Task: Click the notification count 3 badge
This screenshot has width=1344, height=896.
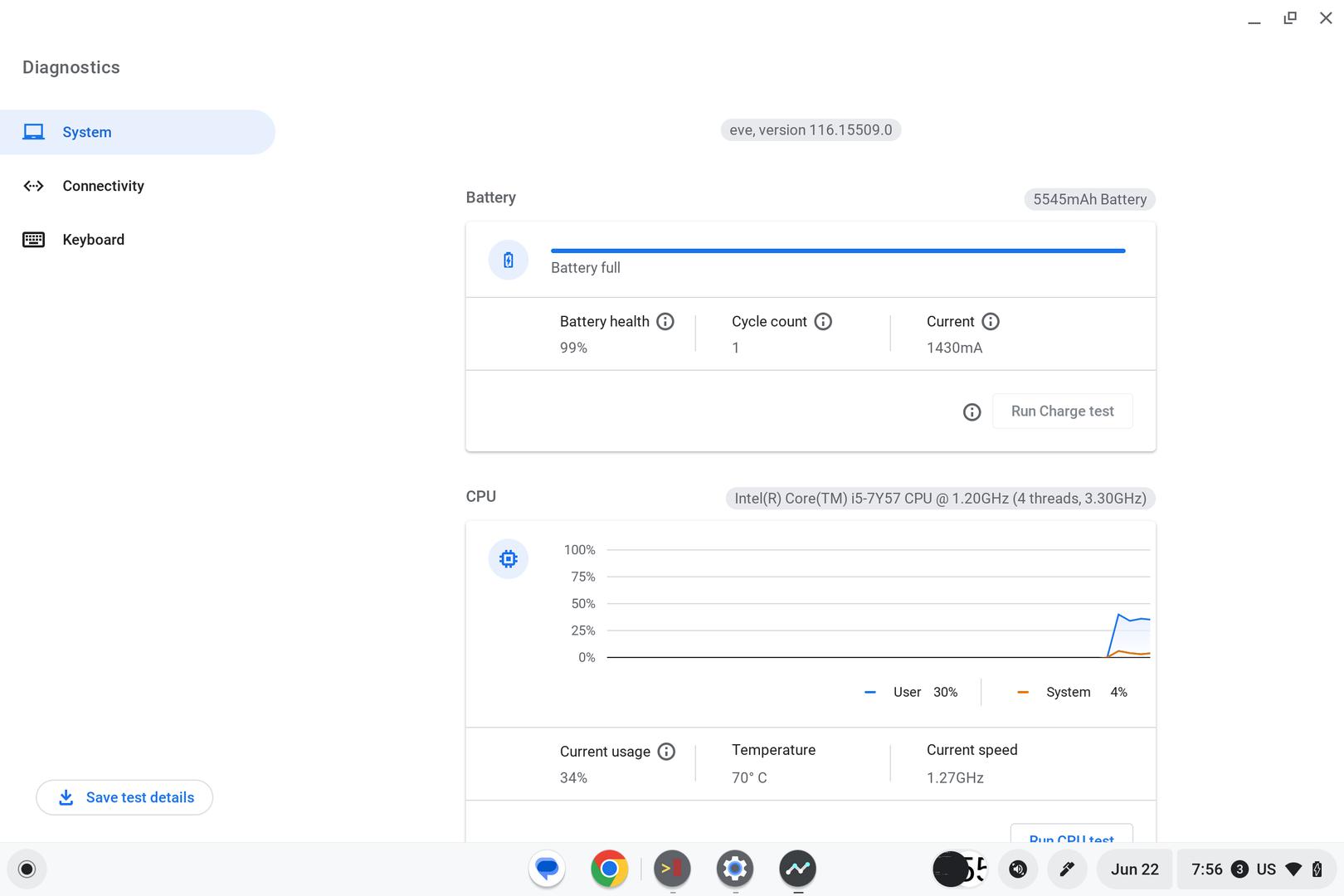Action: click(1239, 869)
